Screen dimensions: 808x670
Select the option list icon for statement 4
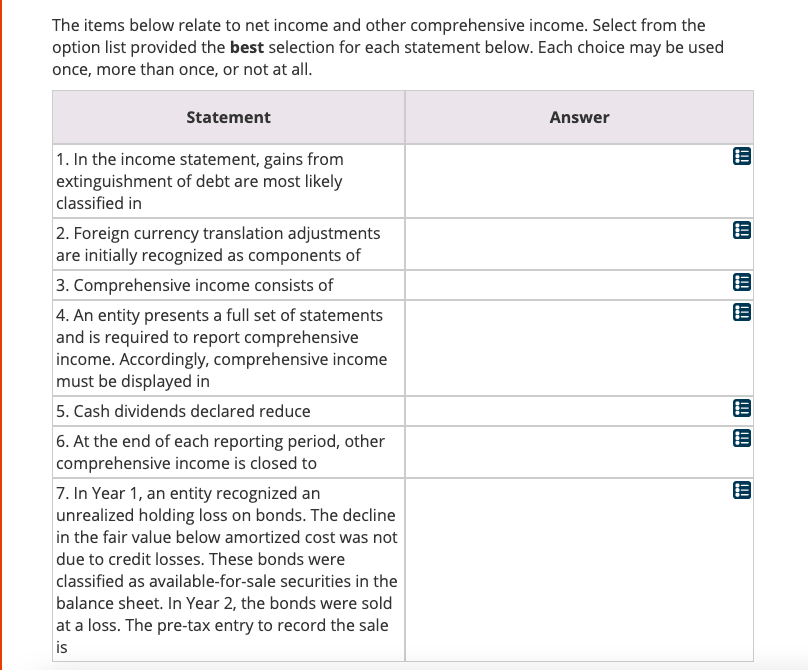(740, 311)
